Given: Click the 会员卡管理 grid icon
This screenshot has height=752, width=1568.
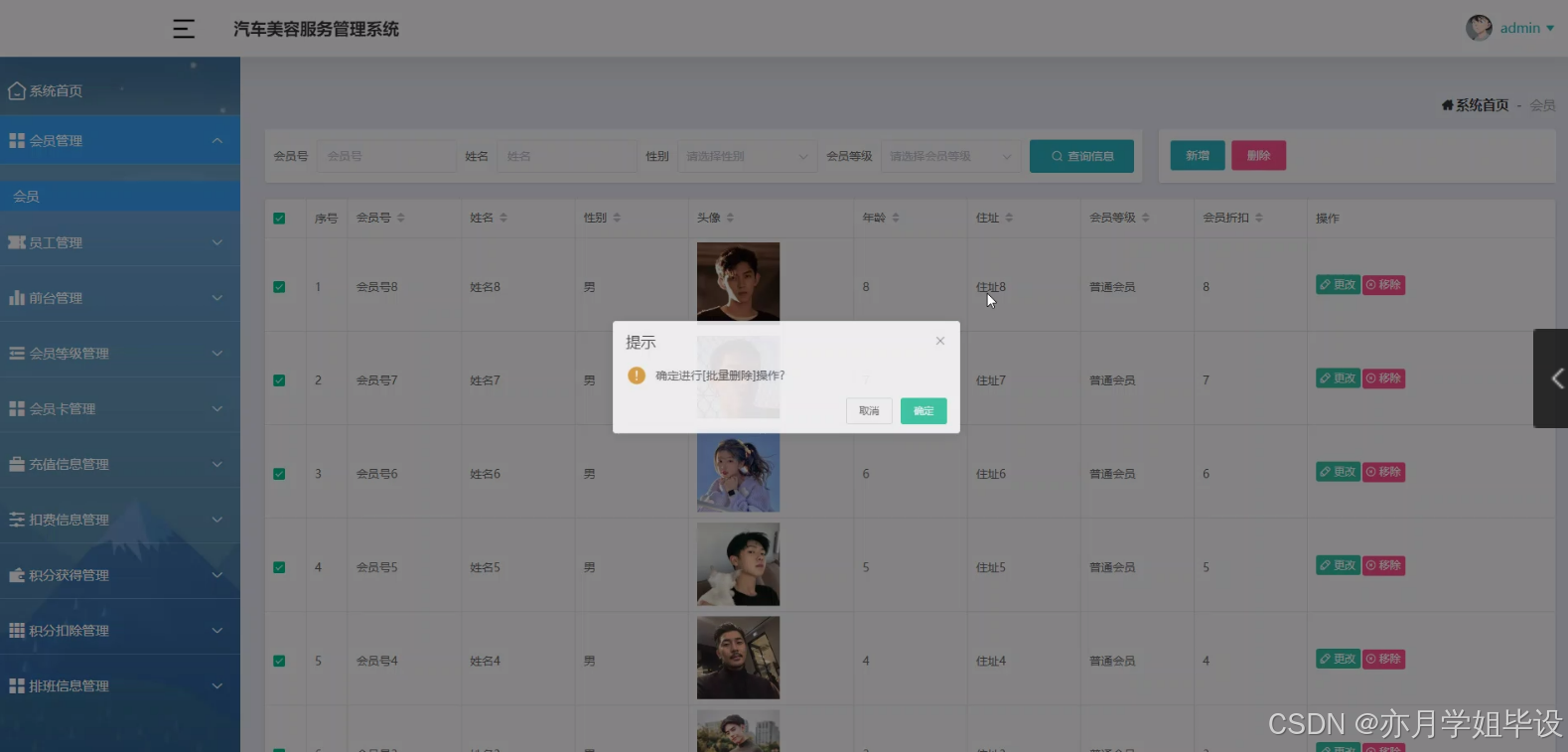Looking at the screenshot, I should pyautogui.click(x=17, y=408).
